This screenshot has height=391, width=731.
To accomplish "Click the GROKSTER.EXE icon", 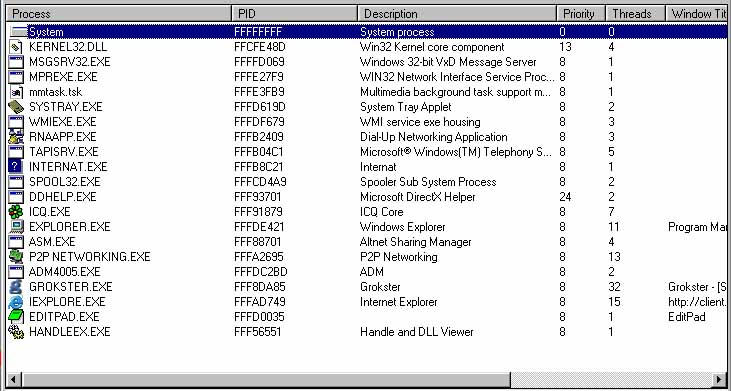I will (x=16, y=286).
